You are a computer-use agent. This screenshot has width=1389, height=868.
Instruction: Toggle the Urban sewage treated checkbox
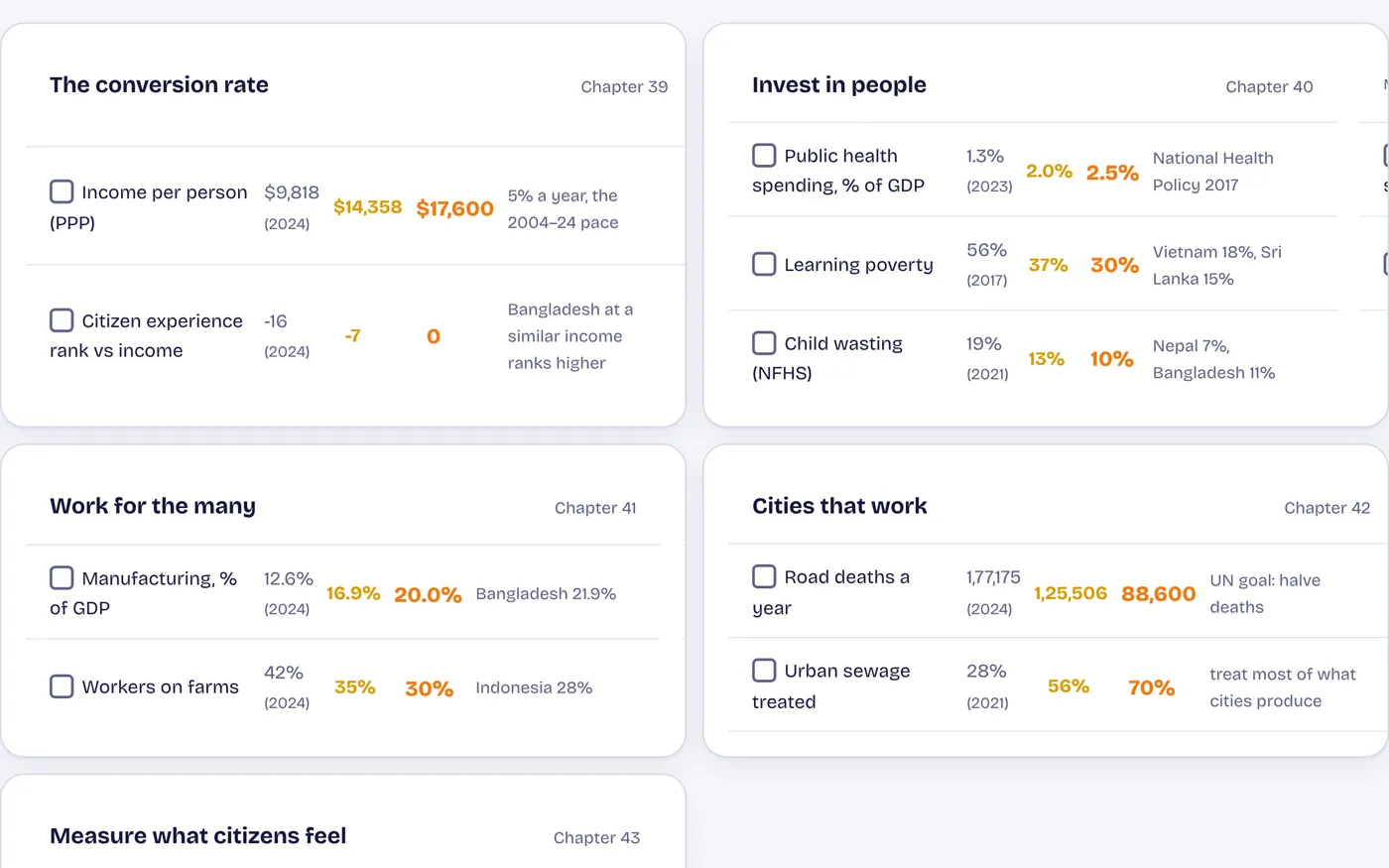click(764, 670)
